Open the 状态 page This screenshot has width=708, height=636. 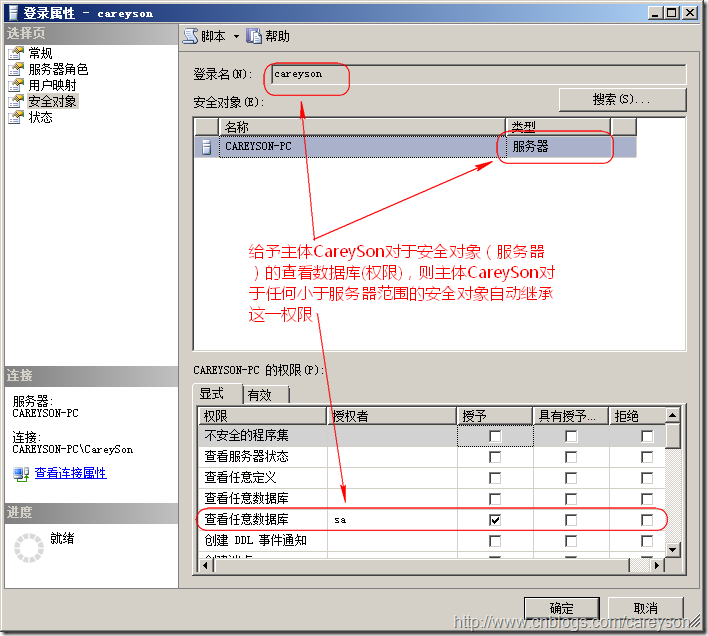pyautogui.click(x=40, y=117)
